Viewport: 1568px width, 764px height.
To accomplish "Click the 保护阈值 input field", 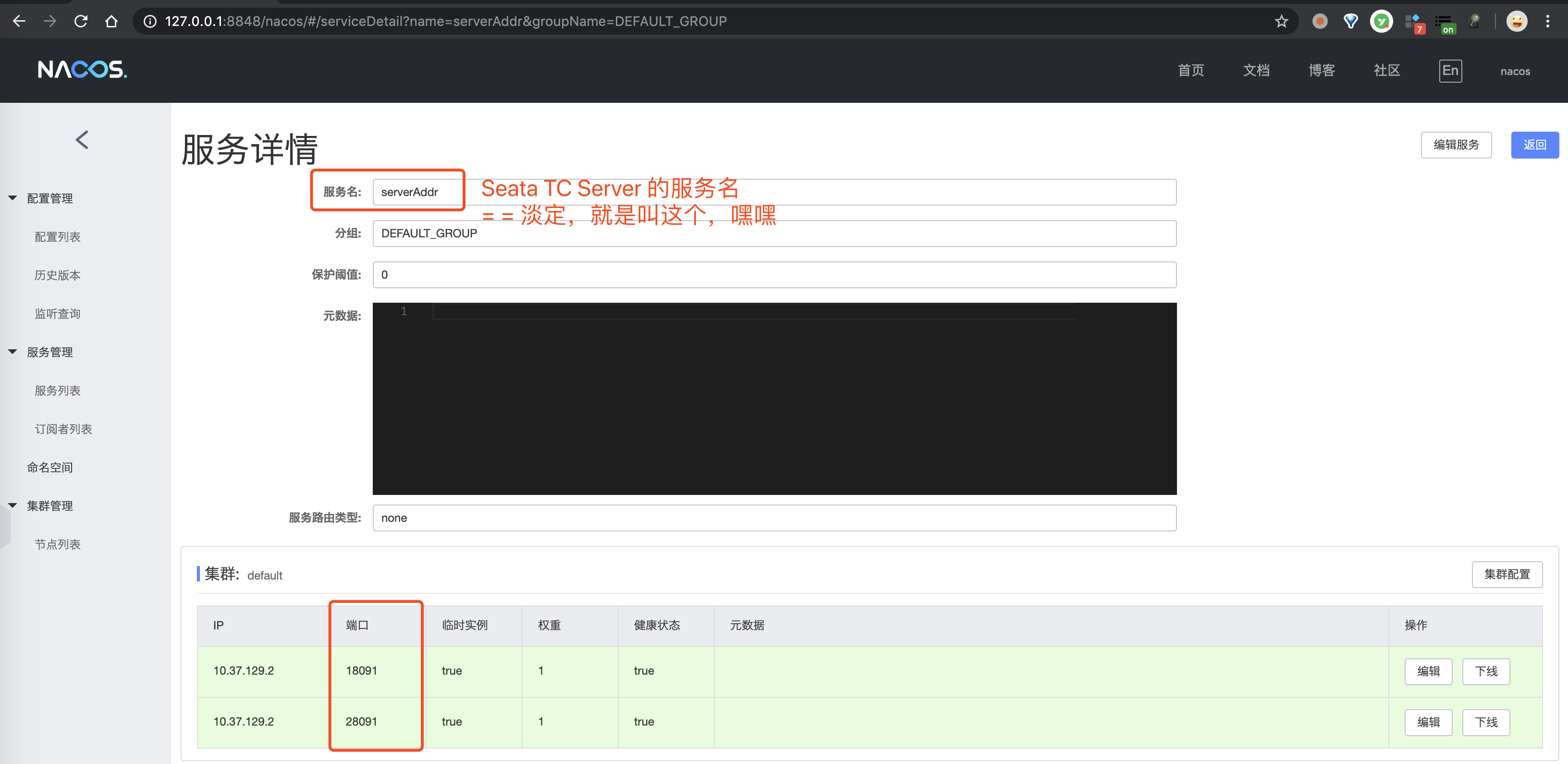I will 773,275.
